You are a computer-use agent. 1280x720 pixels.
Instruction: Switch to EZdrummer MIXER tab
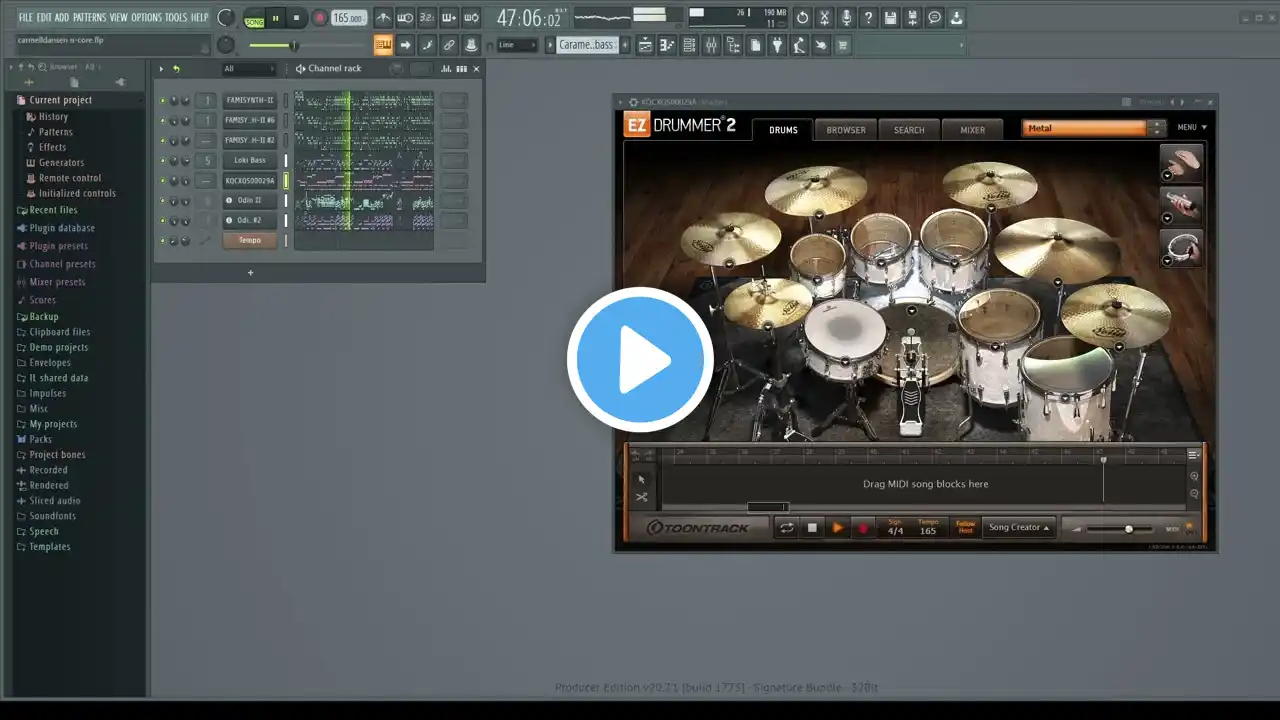[973, 129]
